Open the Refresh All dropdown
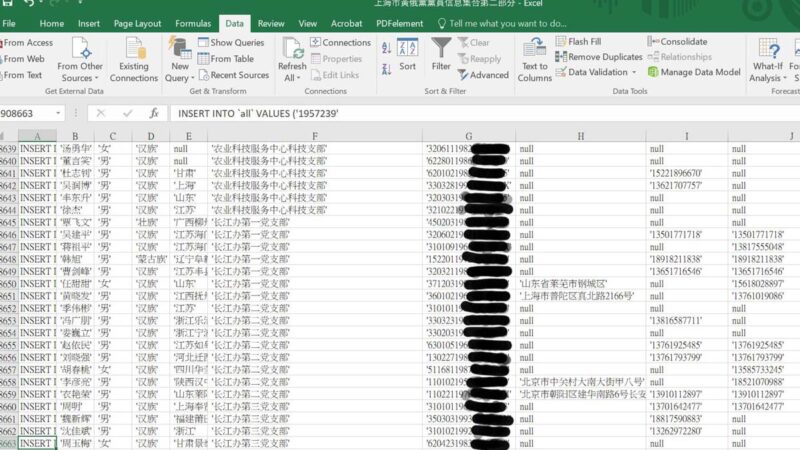 [293, 78]
